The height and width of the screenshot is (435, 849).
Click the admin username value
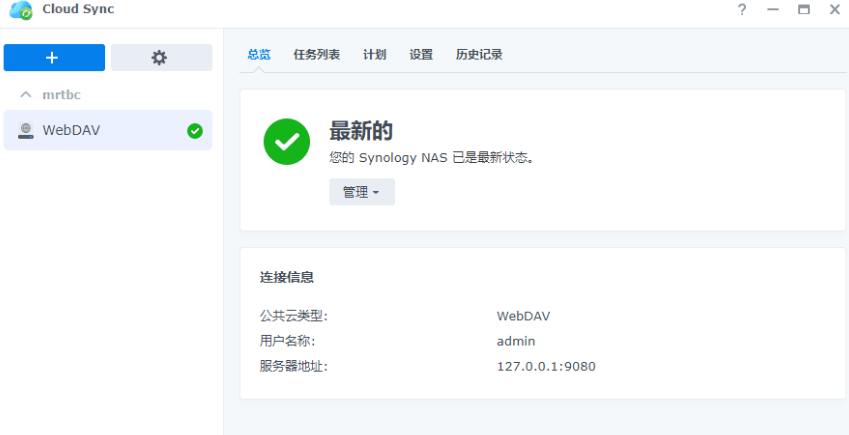click(x=516, y=342)
